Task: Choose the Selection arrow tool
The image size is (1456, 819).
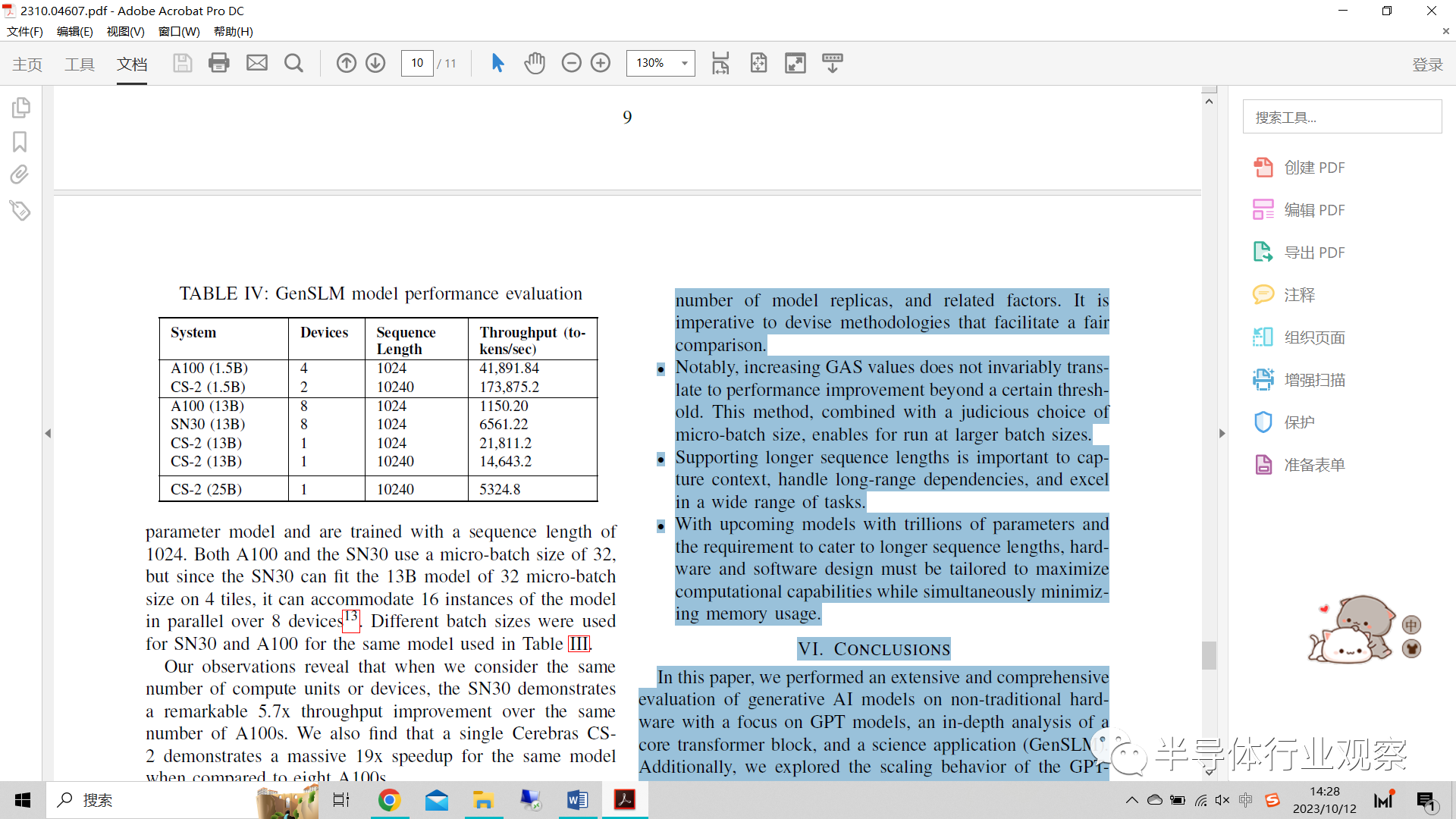Action: tap(497, 63)
